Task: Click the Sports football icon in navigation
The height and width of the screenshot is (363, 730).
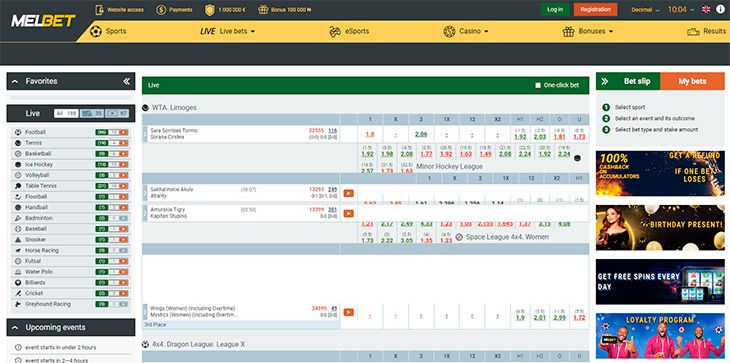Action: tap(96, 31)
